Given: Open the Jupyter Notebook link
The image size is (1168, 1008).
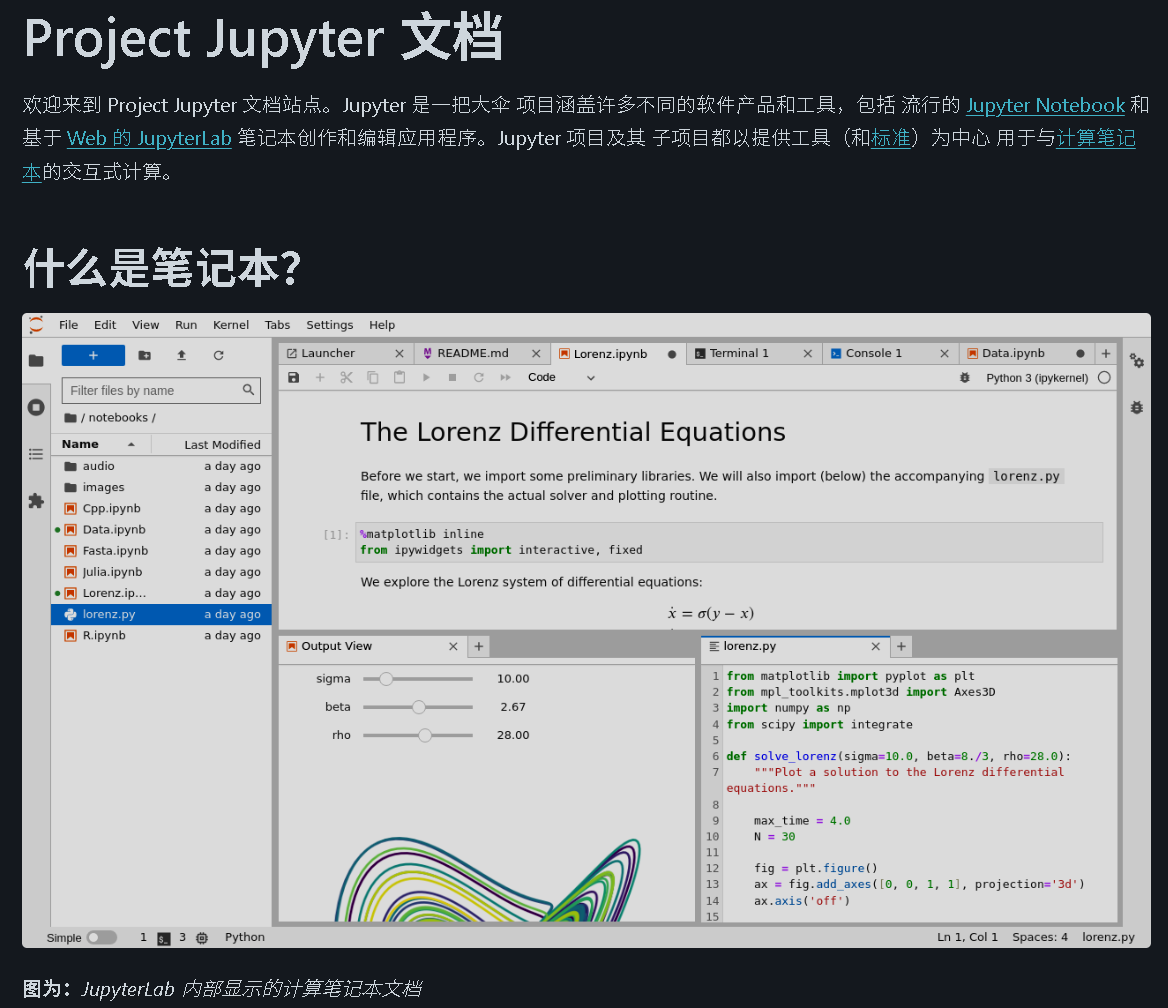Looking at the screenshot, I should pyautogui.click(x=1045, y=105).
